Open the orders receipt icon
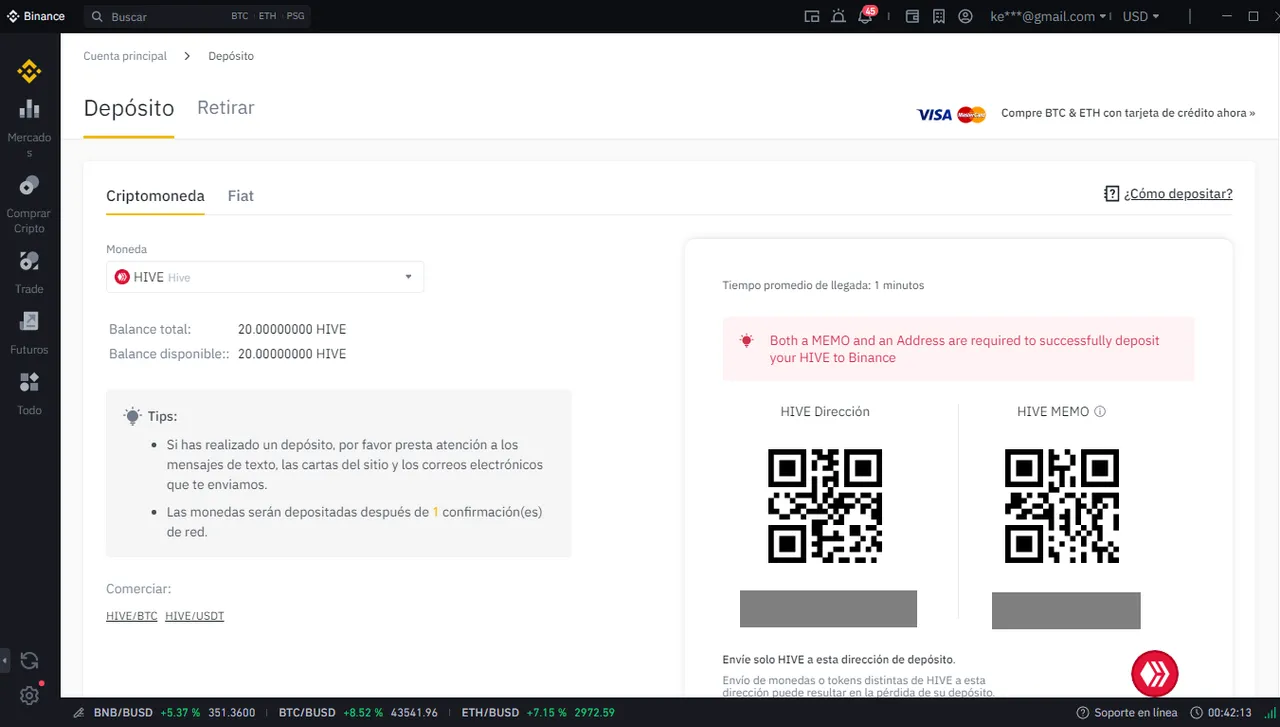The image size is (1280, 727). (x=938, y=16)
